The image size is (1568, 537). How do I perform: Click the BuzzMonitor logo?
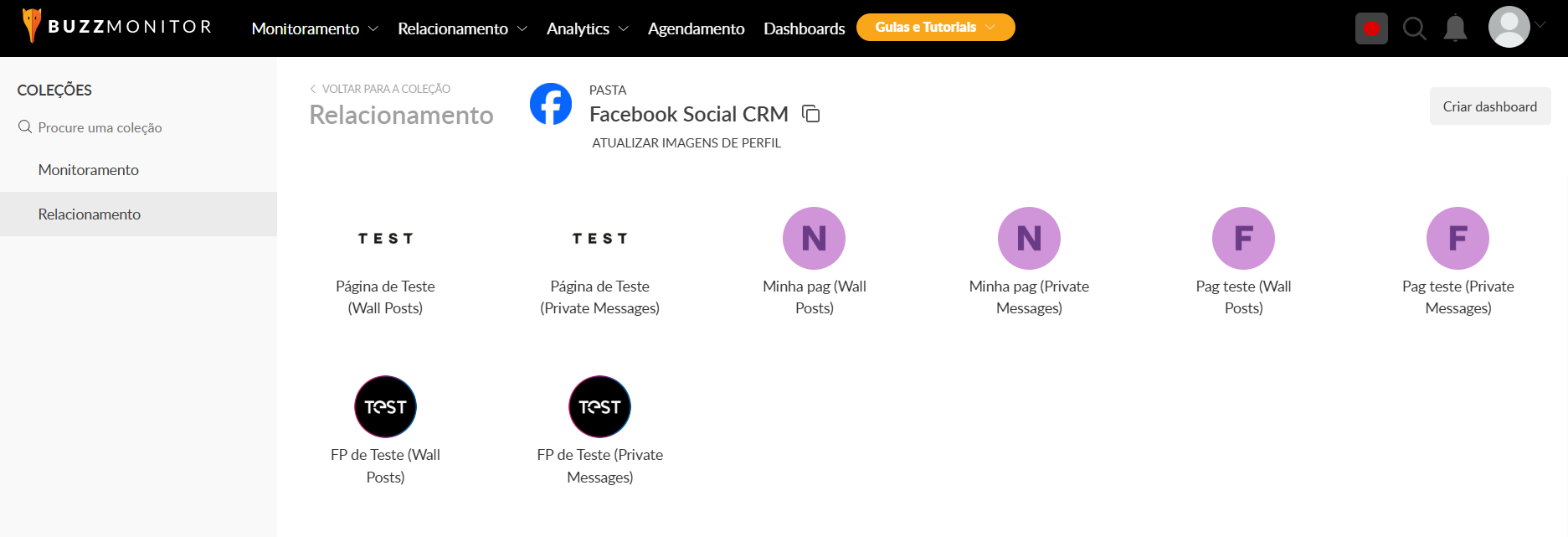click(116, 27)
